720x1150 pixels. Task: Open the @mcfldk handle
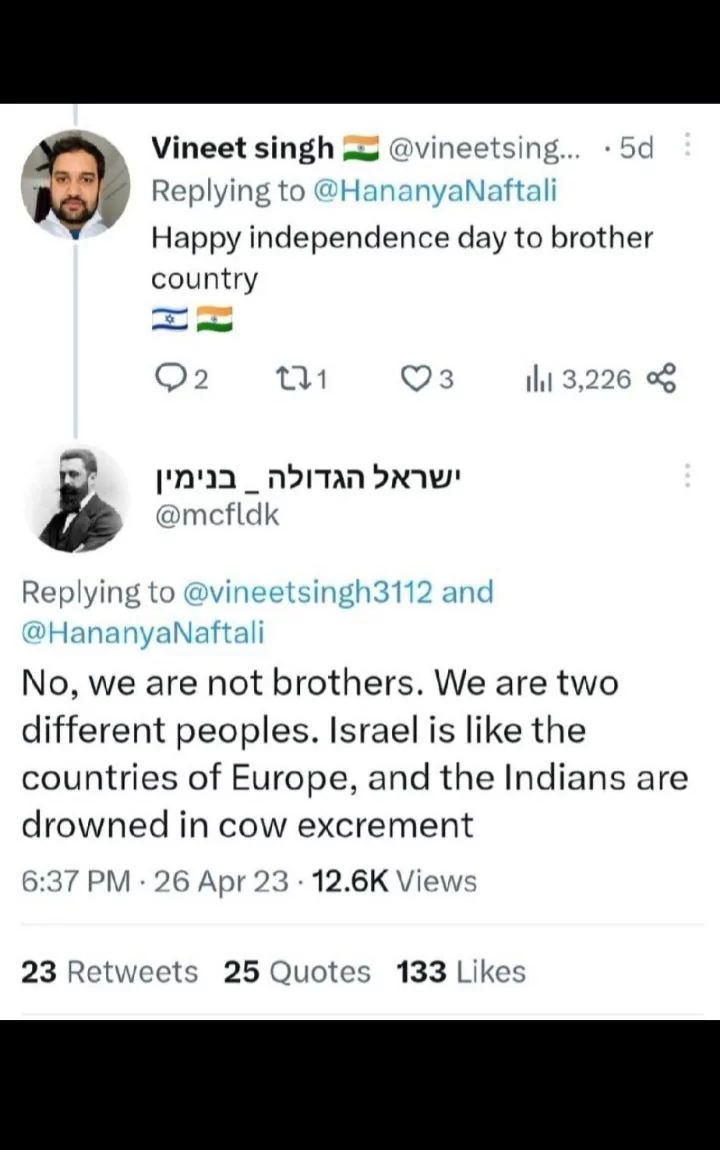(x=215, y=515)
